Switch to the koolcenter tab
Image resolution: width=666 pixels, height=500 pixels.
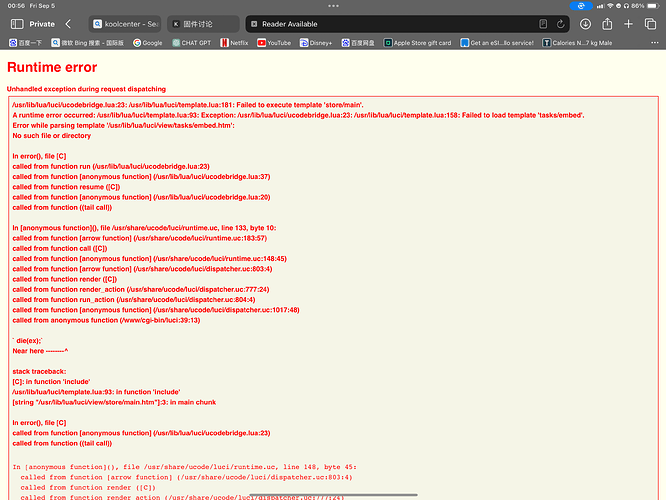(124, 23)
